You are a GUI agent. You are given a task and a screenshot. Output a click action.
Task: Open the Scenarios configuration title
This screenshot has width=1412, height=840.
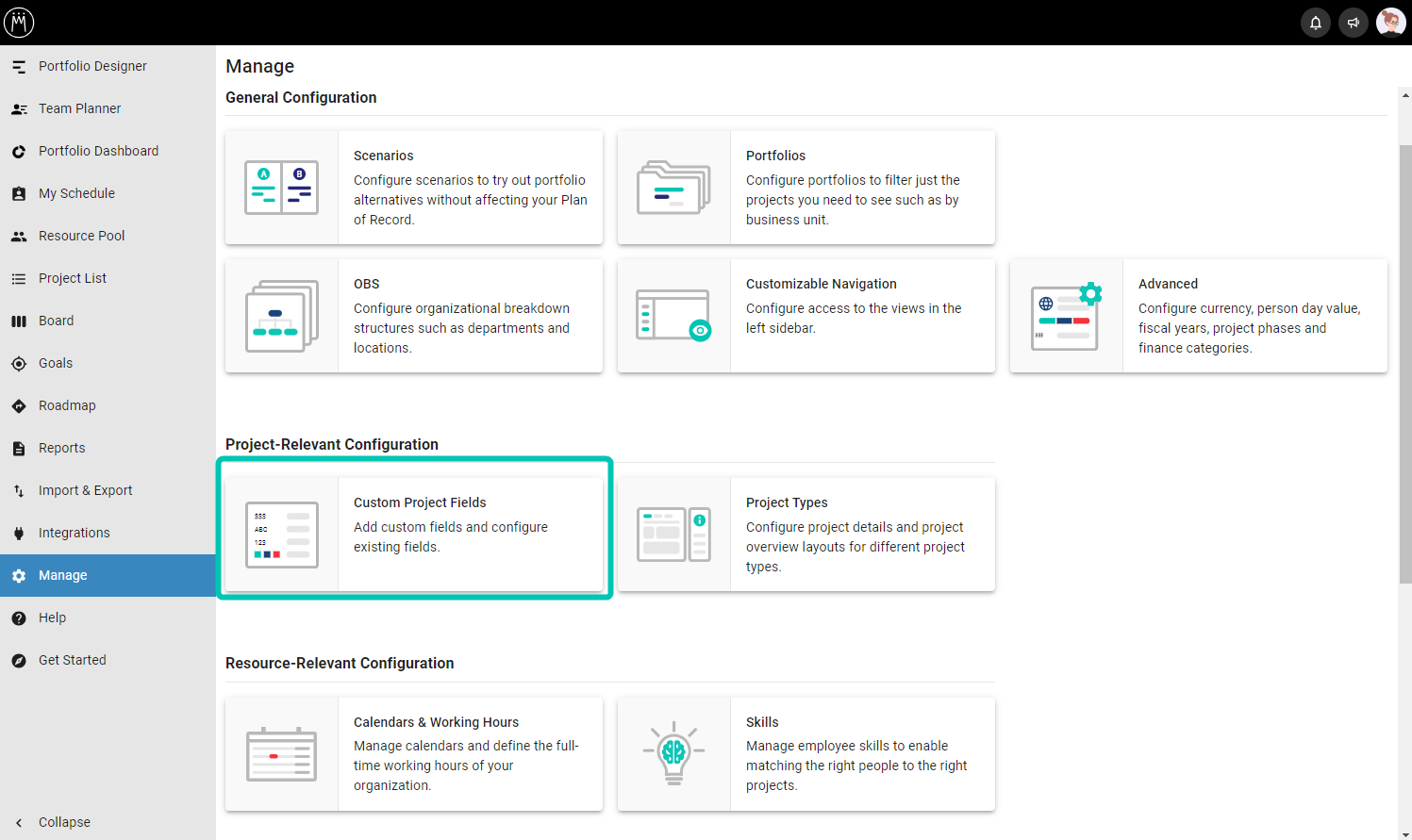(383, 156)
